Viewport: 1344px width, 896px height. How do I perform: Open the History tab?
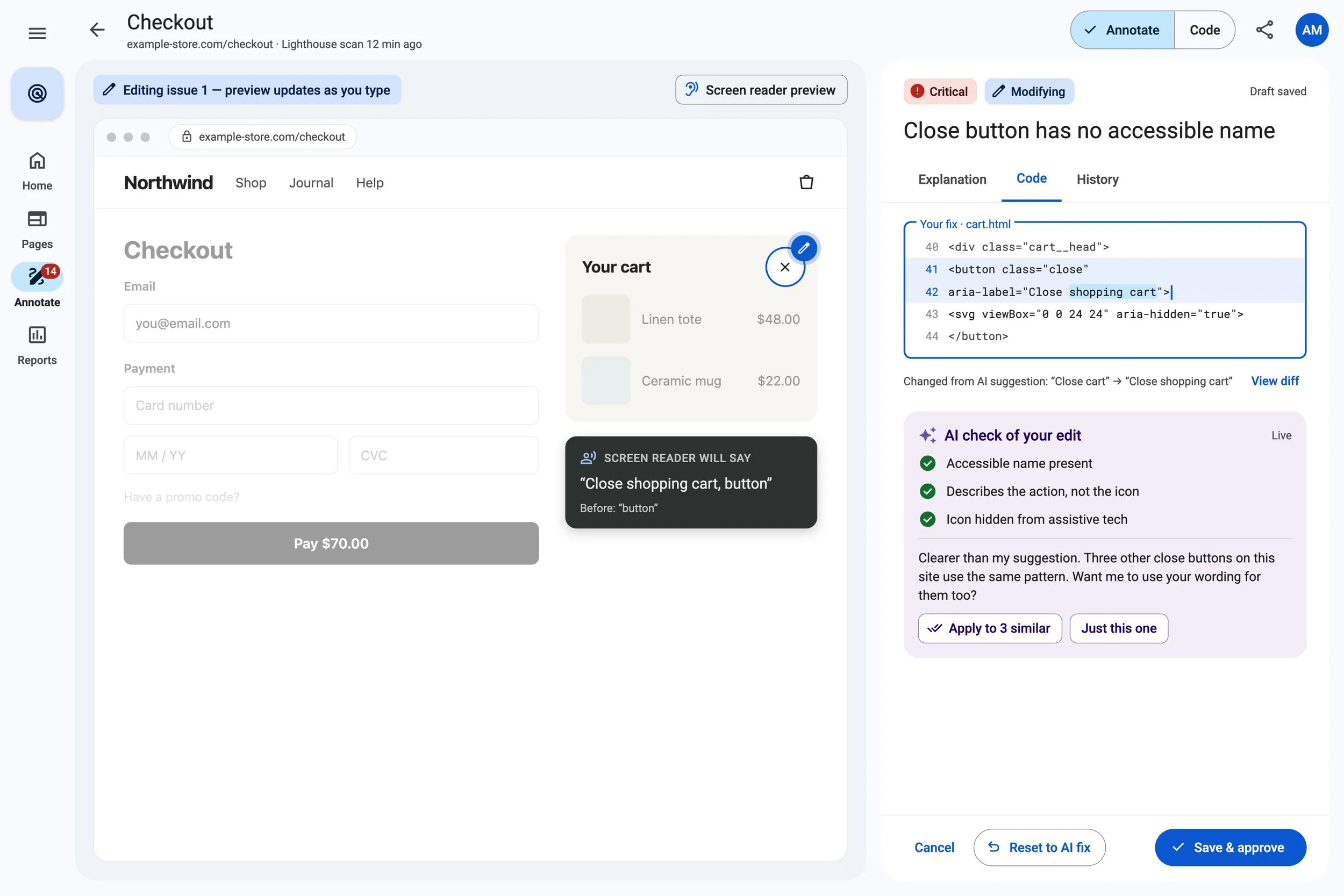pyautogui.click(x=1097, y=180)
